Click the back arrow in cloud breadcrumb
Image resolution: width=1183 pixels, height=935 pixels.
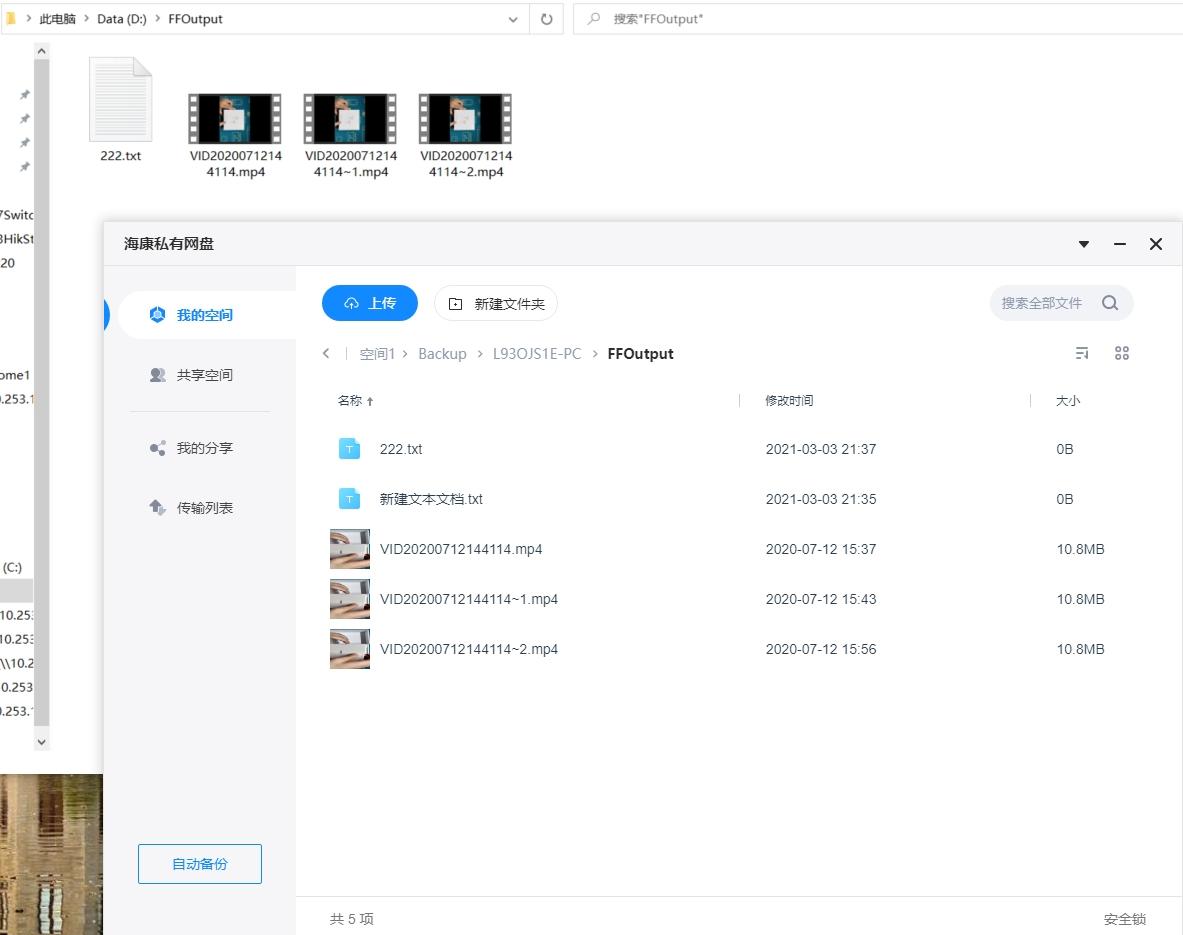click(326, 353)
